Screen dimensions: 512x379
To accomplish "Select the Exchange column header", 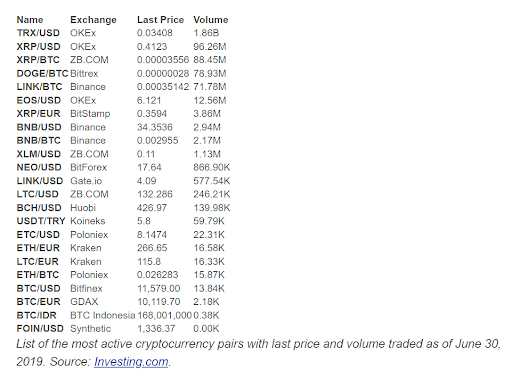I will (x=93, y=20).
